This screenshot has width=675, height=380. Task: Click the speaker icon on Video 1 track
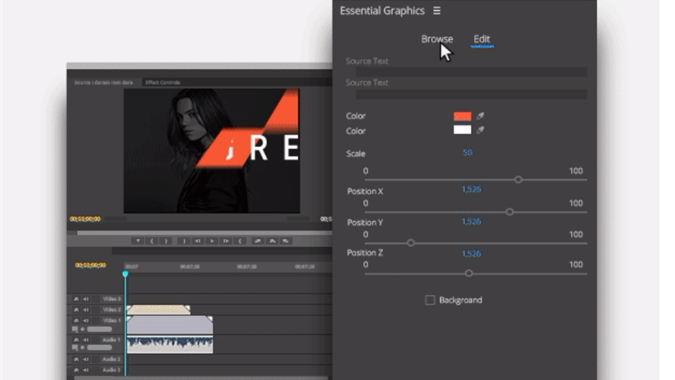coord(86,320)
